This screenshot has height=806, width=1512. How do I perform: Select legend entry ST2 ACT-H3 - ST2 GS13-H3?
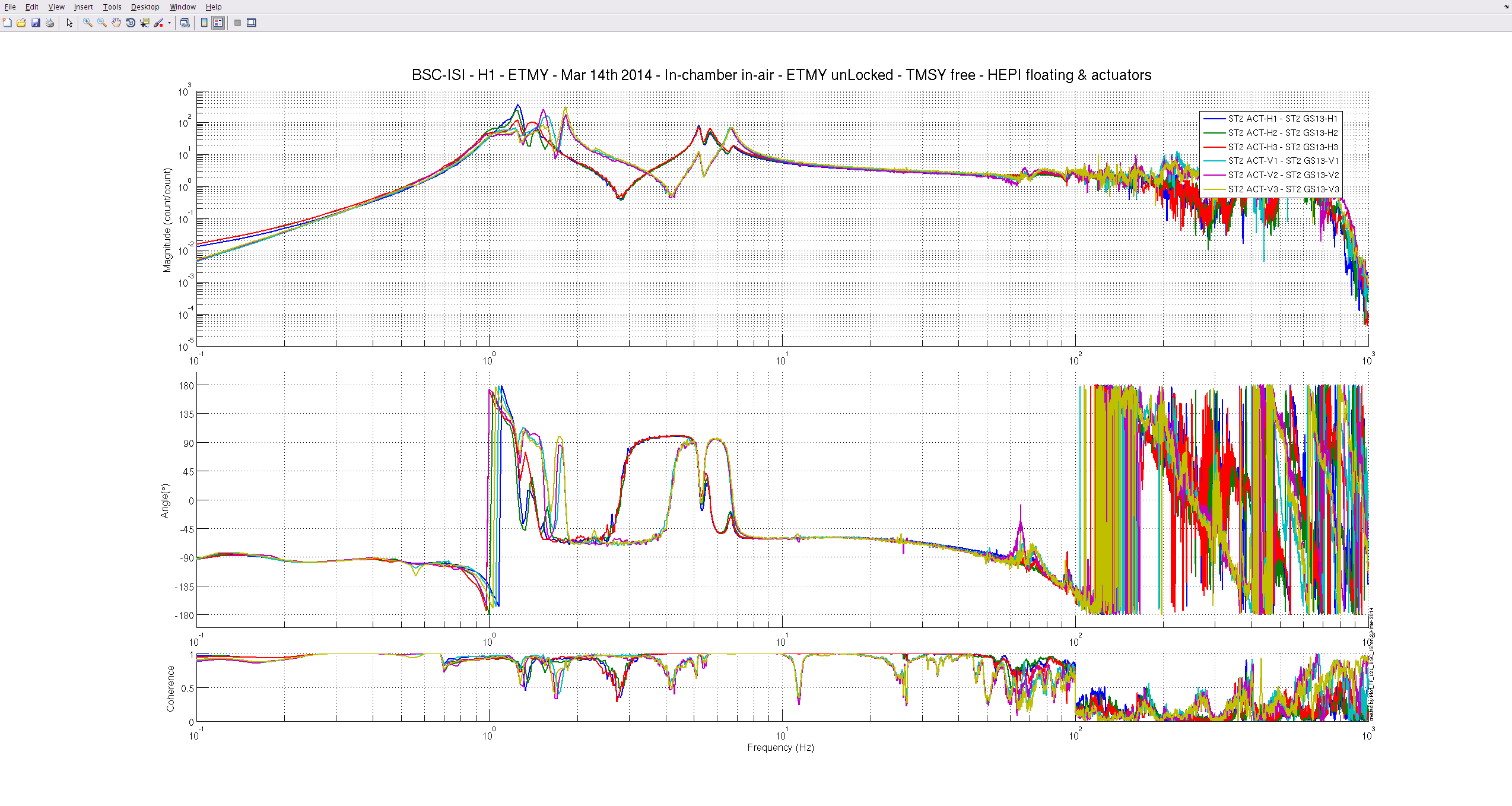[x=1283, y=147]
